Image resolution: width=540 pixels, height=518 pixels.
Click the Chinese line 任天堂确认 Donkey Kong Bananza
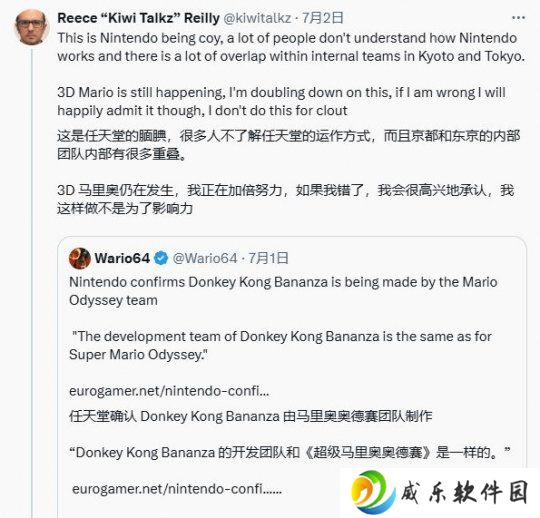(x=250, y=416)
